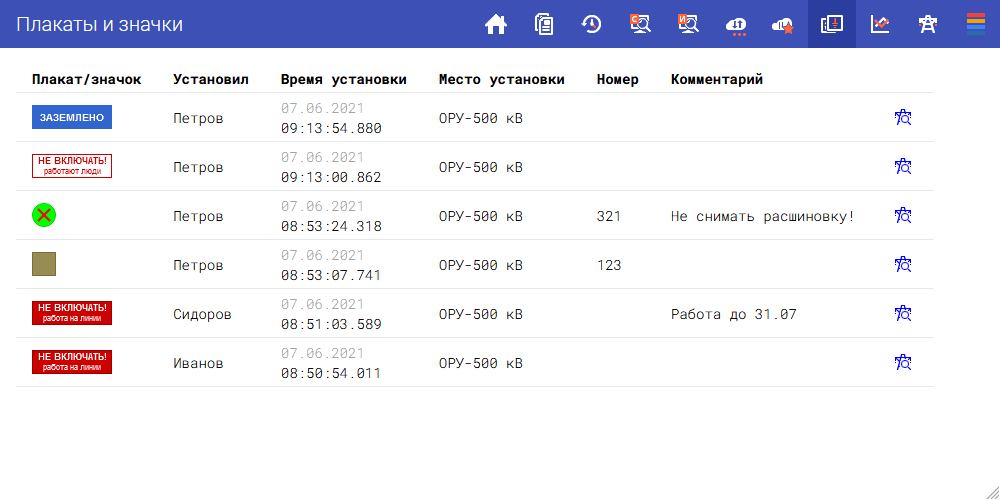Click the blue ЗАЗЕМЛЕНО placard
The height and width of the screenshot is (500, 1000).
72,118
